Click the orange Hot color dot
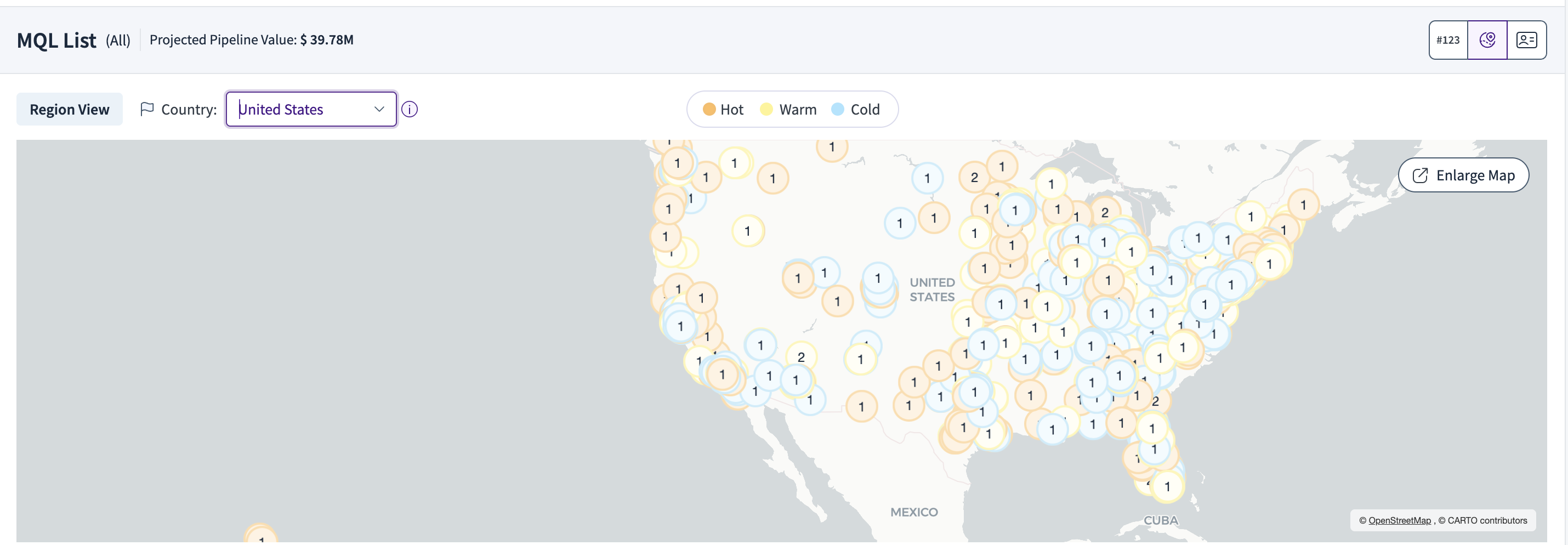 pyautogui.click(x=709, y=110)
